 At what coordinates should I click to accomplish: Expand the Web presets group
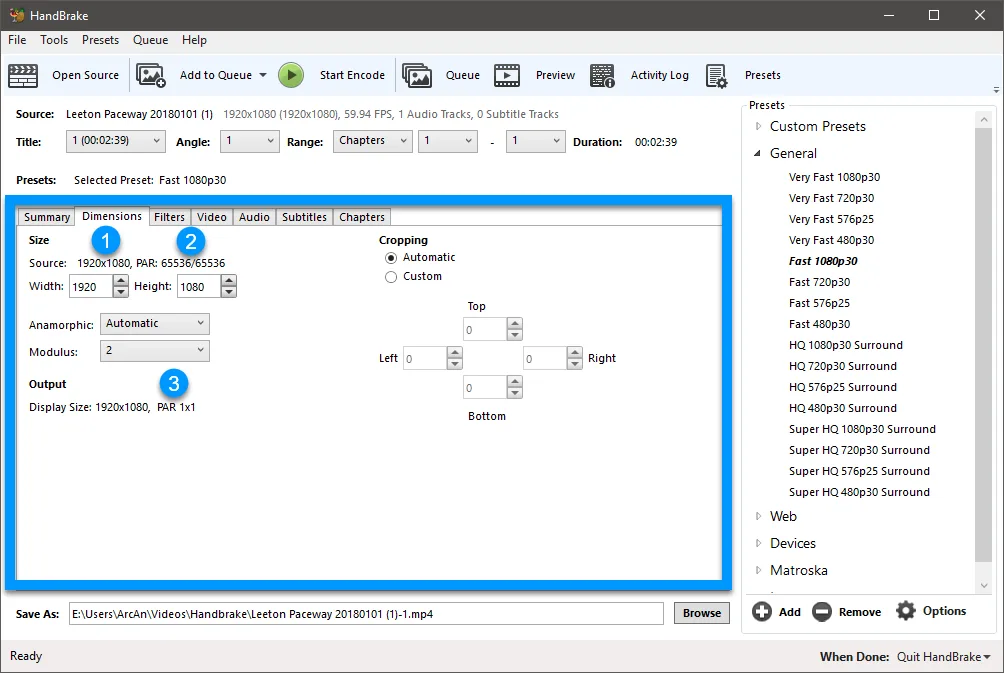click(759, 517)
